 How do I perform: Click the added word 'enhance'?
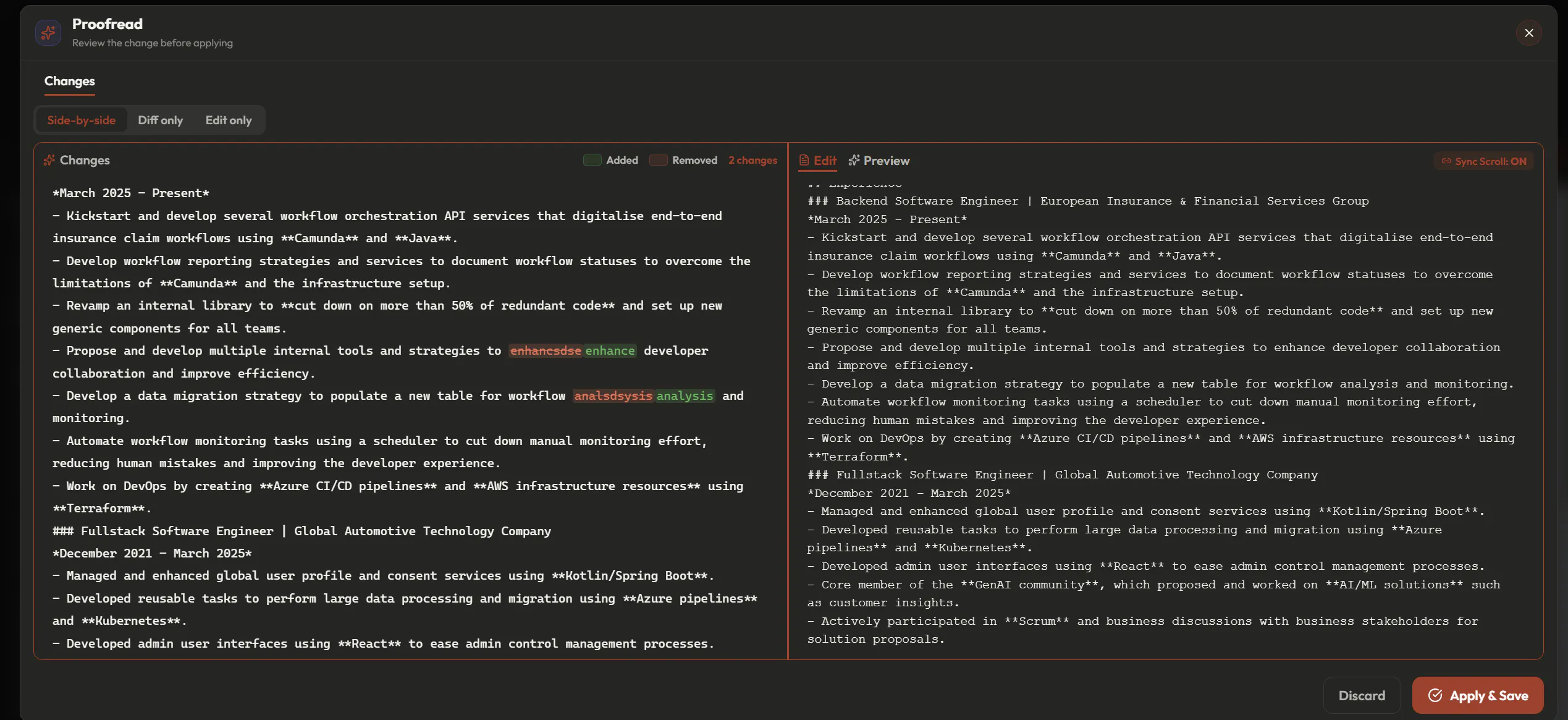coord(610,350)
